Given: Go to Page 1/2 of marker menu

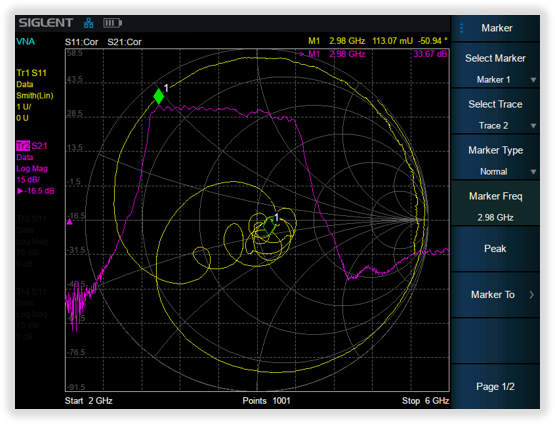Looking at the screenshot, I should coord(495,386).
